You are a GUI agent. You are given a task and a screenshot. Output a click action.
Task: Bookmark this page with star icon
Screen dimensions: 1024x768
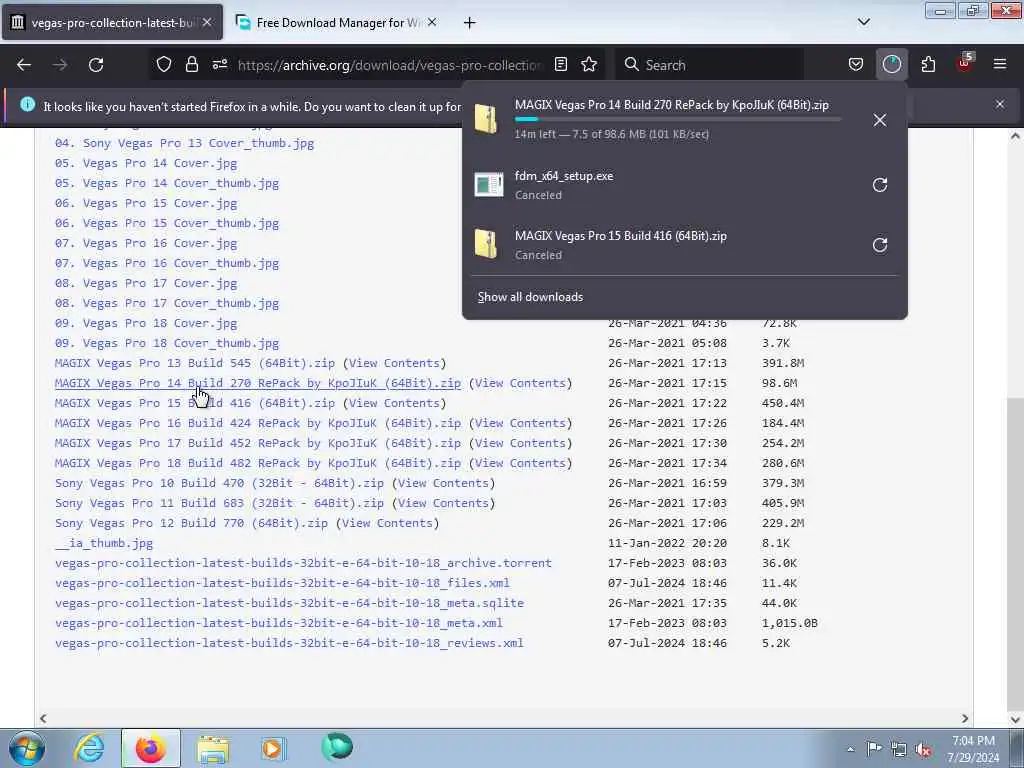coord(589,65)
